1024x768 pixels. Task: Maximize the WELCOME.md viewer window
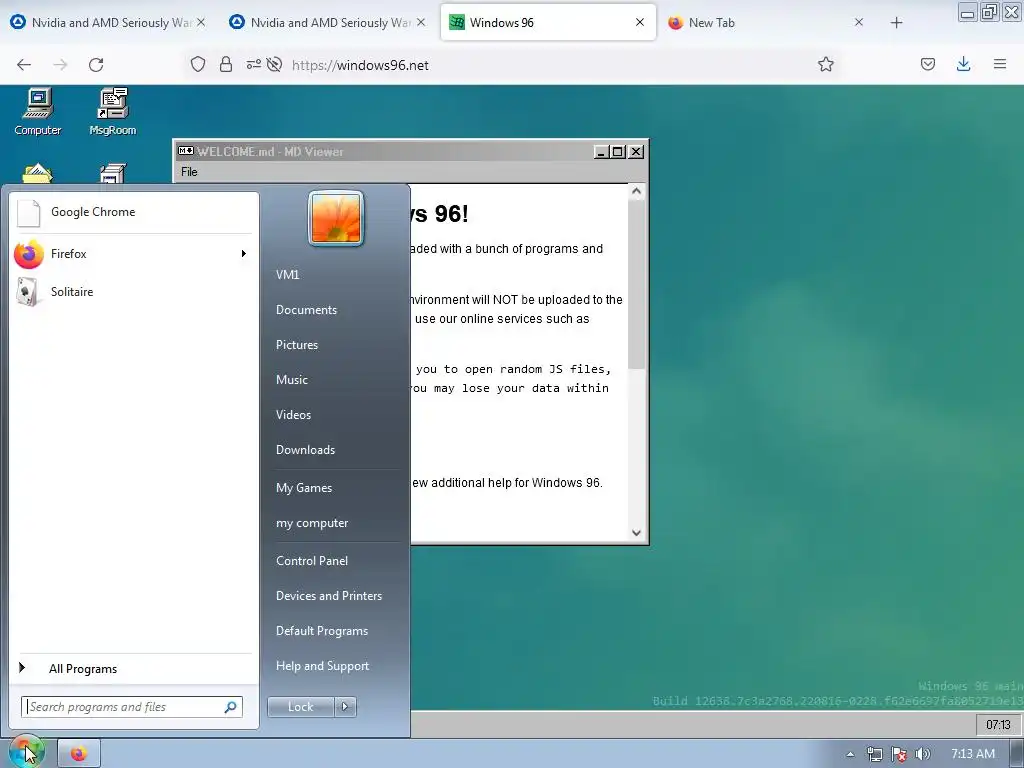618,152
